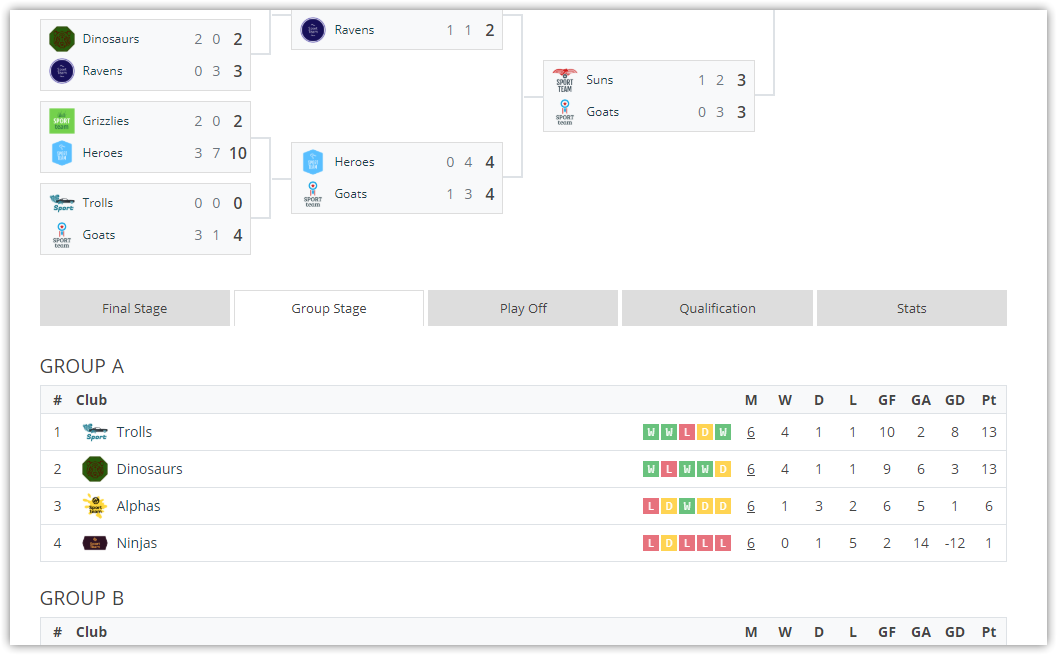The image size is (1057, 655).
Task: Click the Group Stage tab
Action: pos(328,308)
